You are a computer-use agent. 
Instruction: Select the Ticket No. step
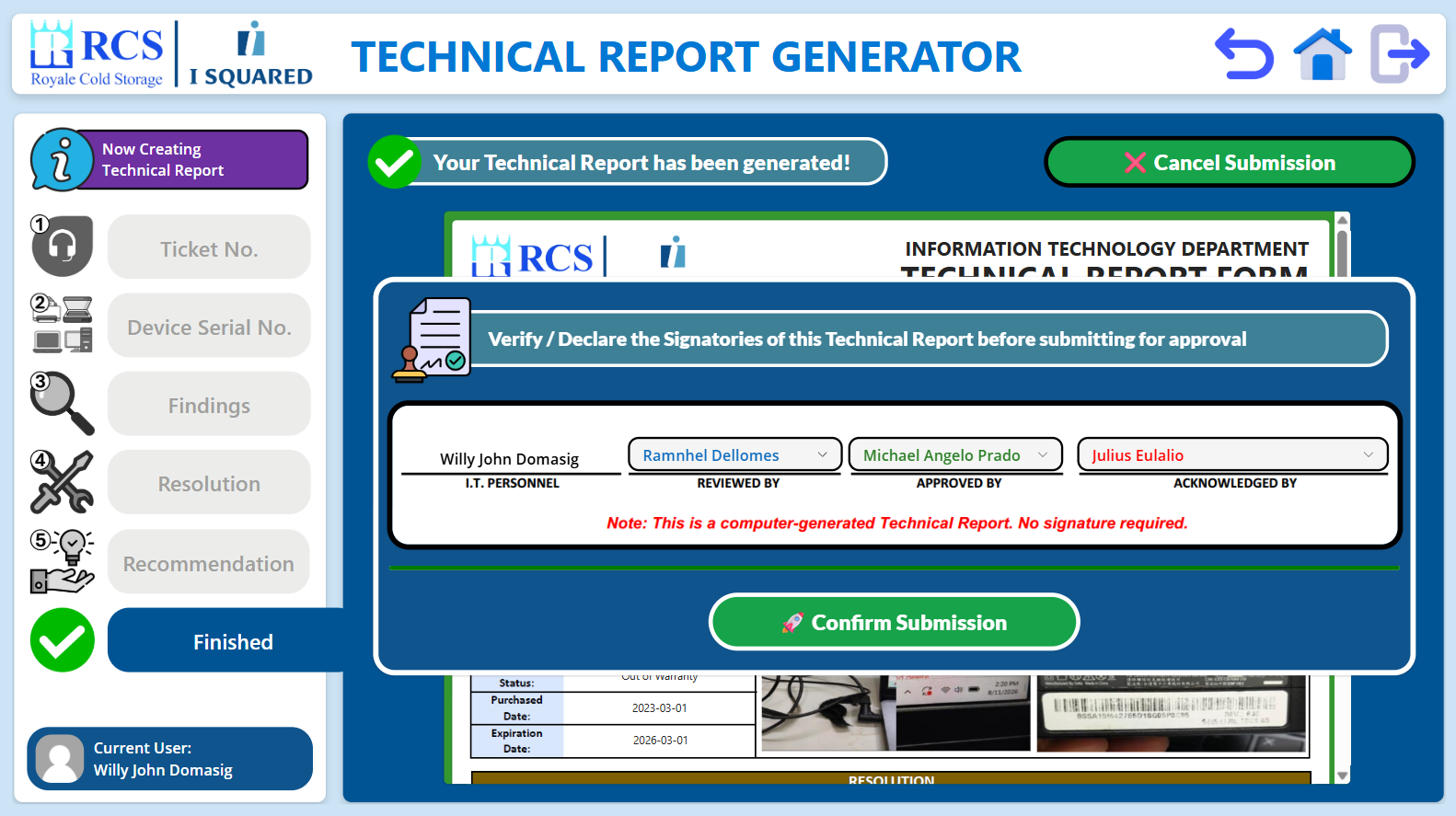point(209,247)
